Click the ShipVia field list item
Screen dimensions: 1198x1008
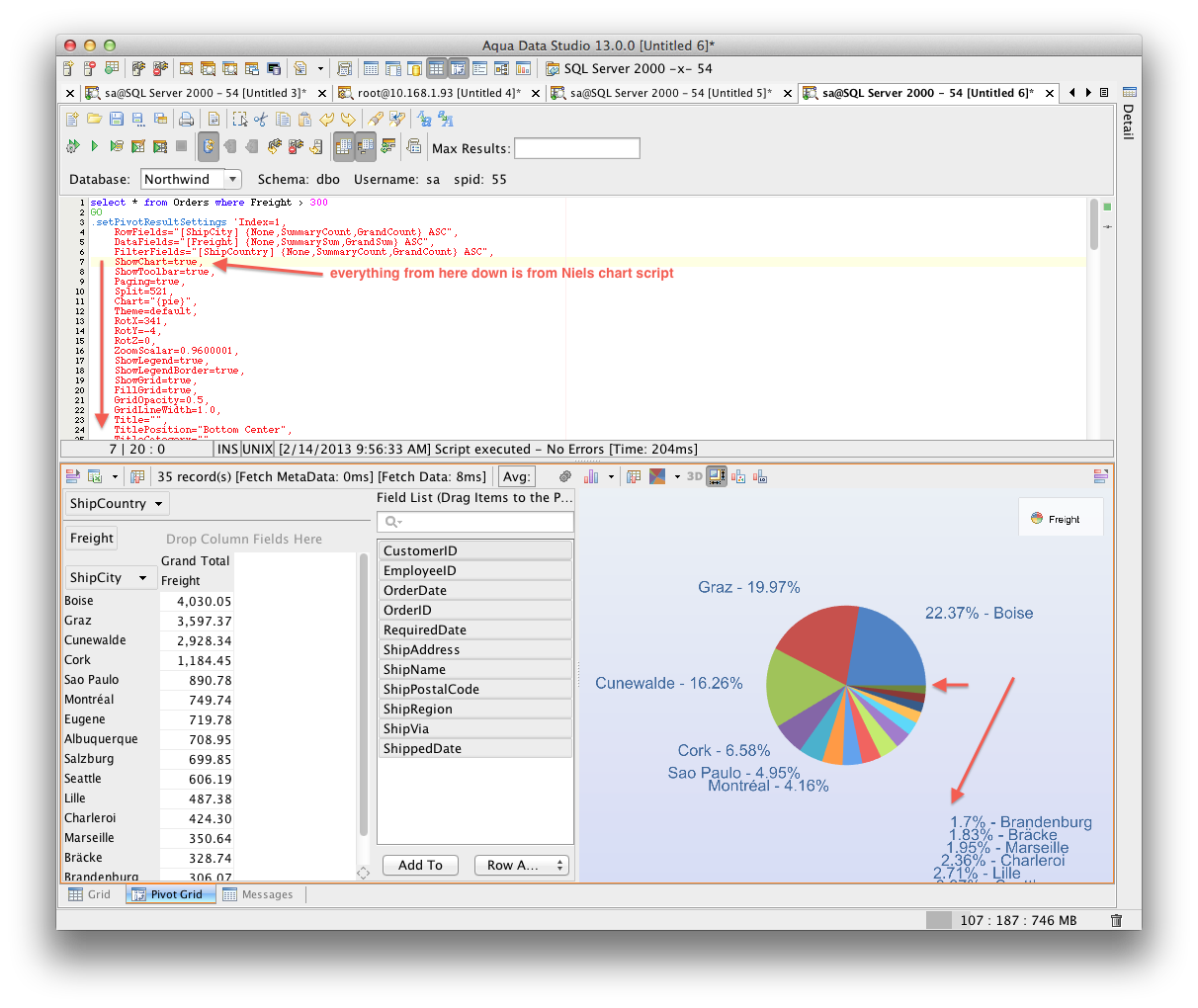click(474, 728)
